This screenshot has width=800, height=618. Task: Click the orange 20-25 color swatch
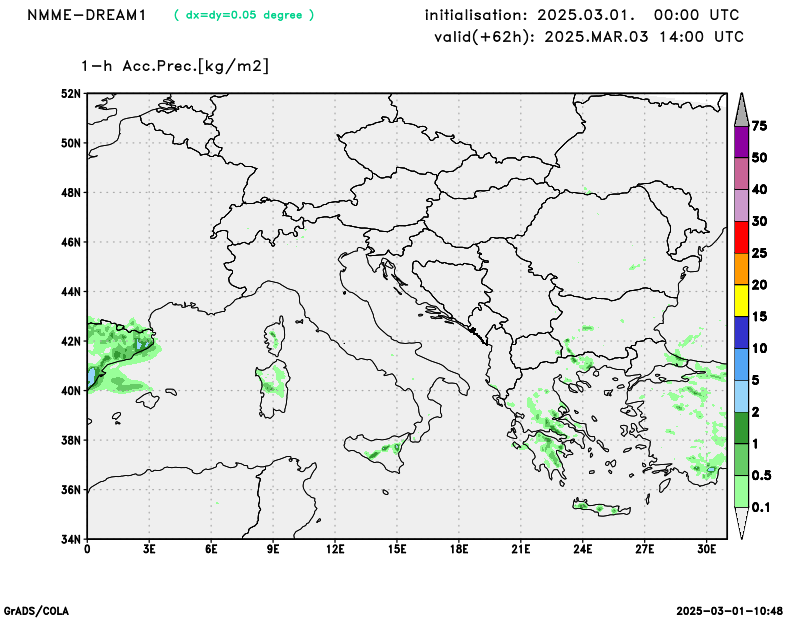(x=741, y=269)
